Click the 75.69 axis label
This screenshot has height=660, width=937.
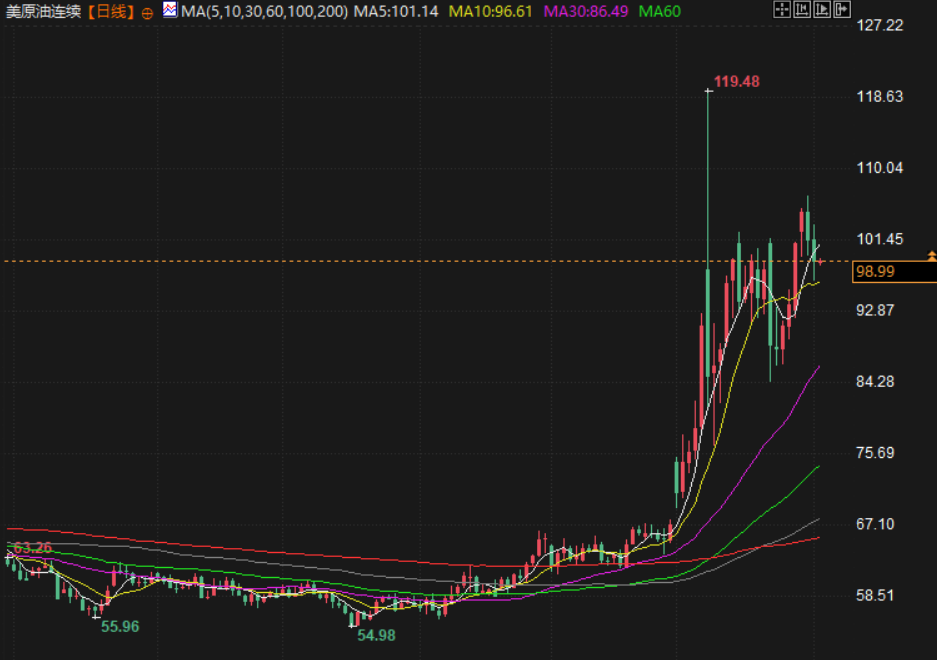(x=875, y=453)
